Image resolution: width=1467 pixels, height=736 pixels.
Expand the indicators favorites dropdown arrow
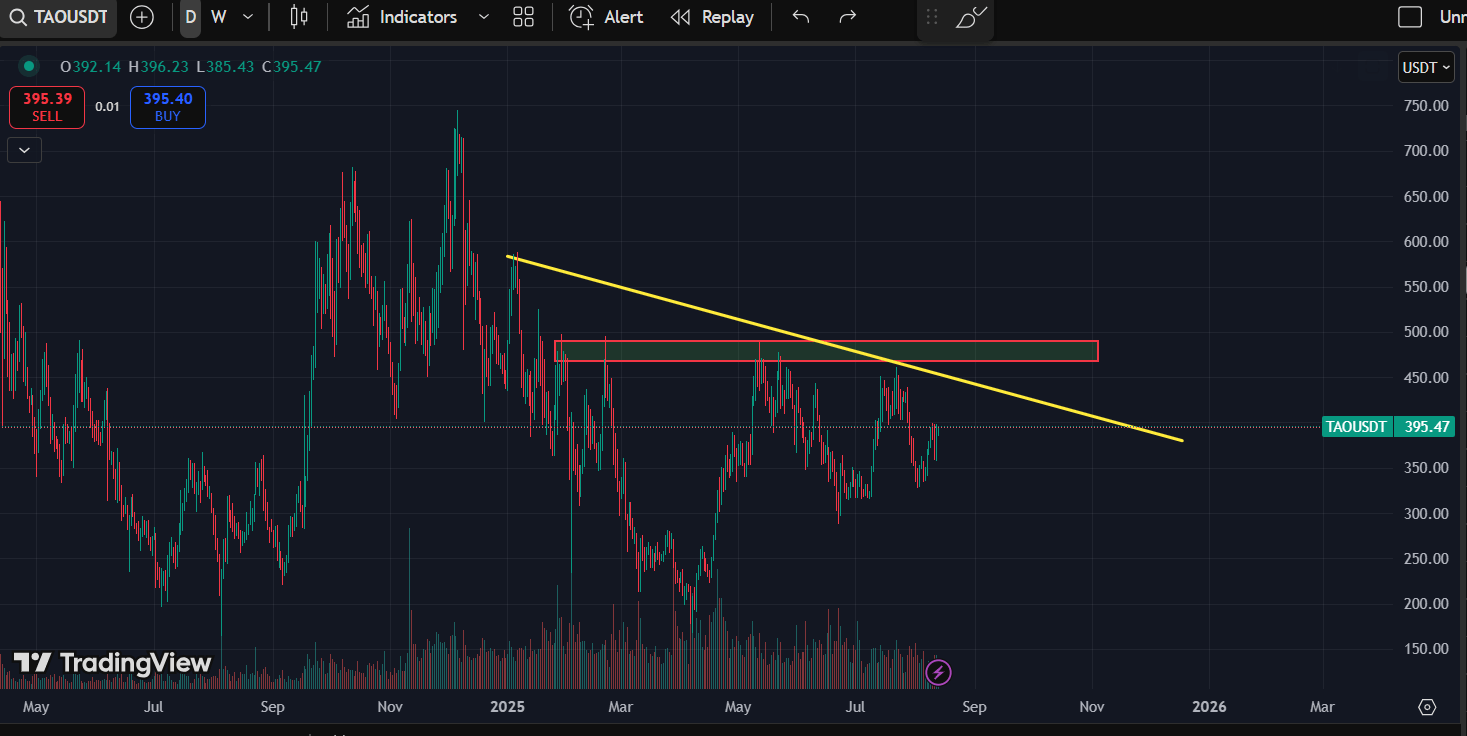tap(484, 17)
